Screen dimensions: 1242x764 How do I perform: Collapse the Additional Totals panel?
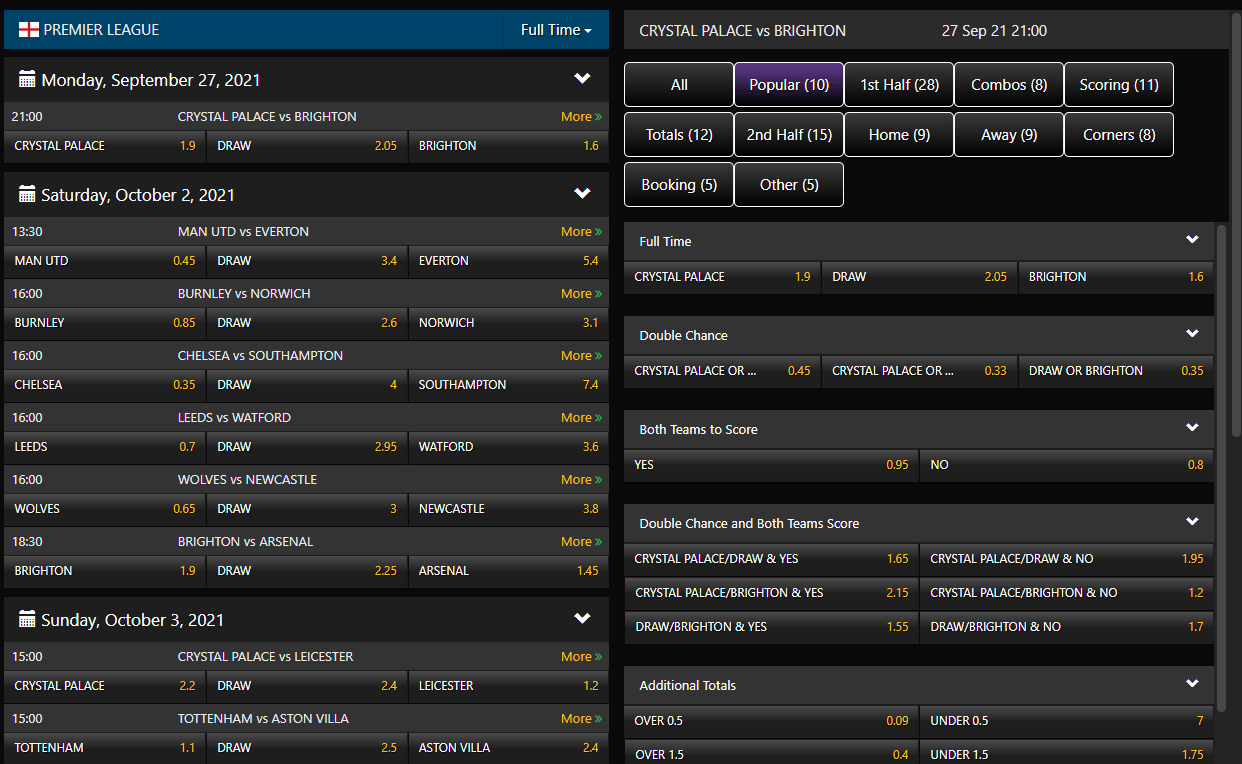point(1192,684)
